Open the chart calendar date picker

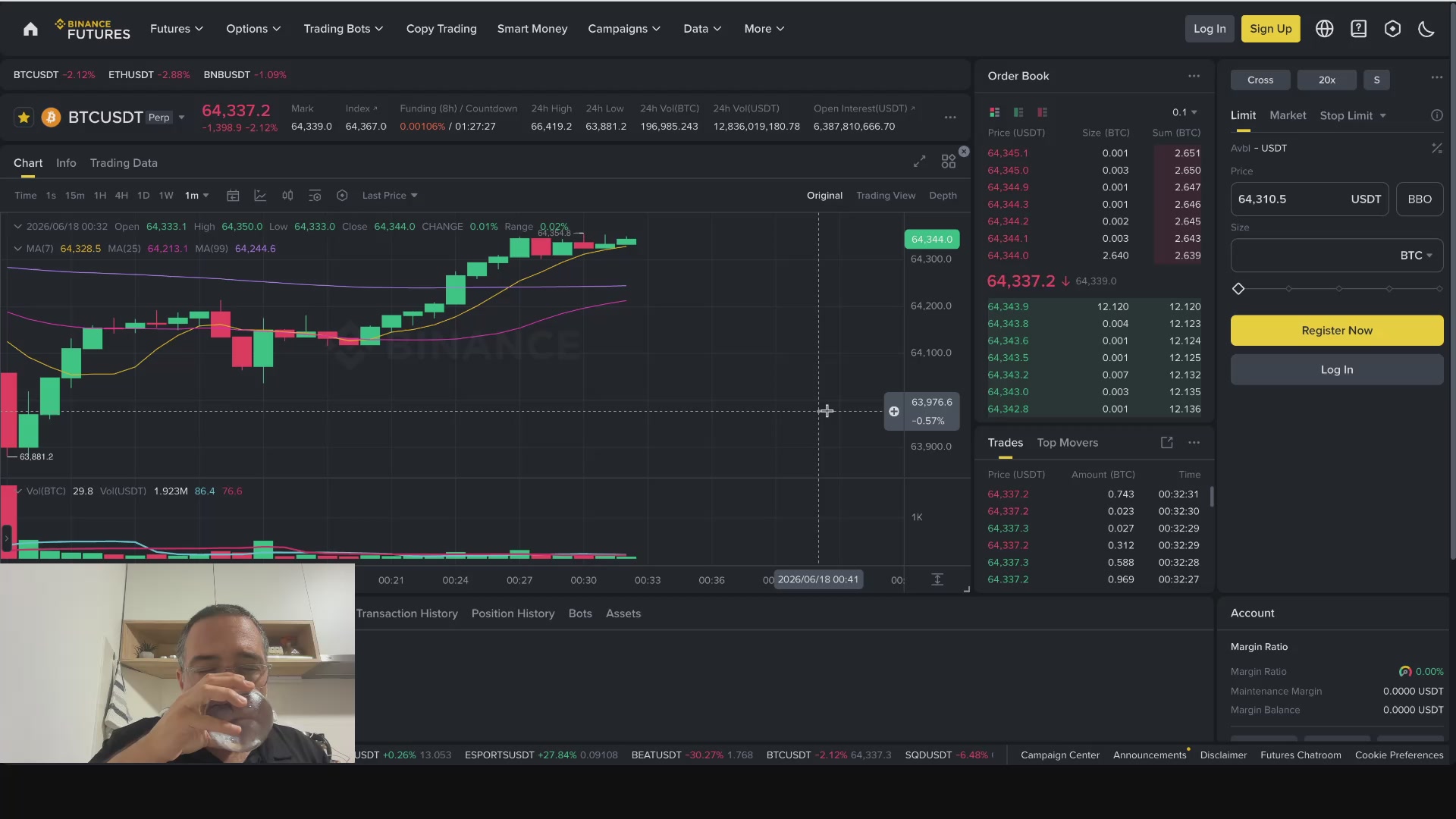233,196
